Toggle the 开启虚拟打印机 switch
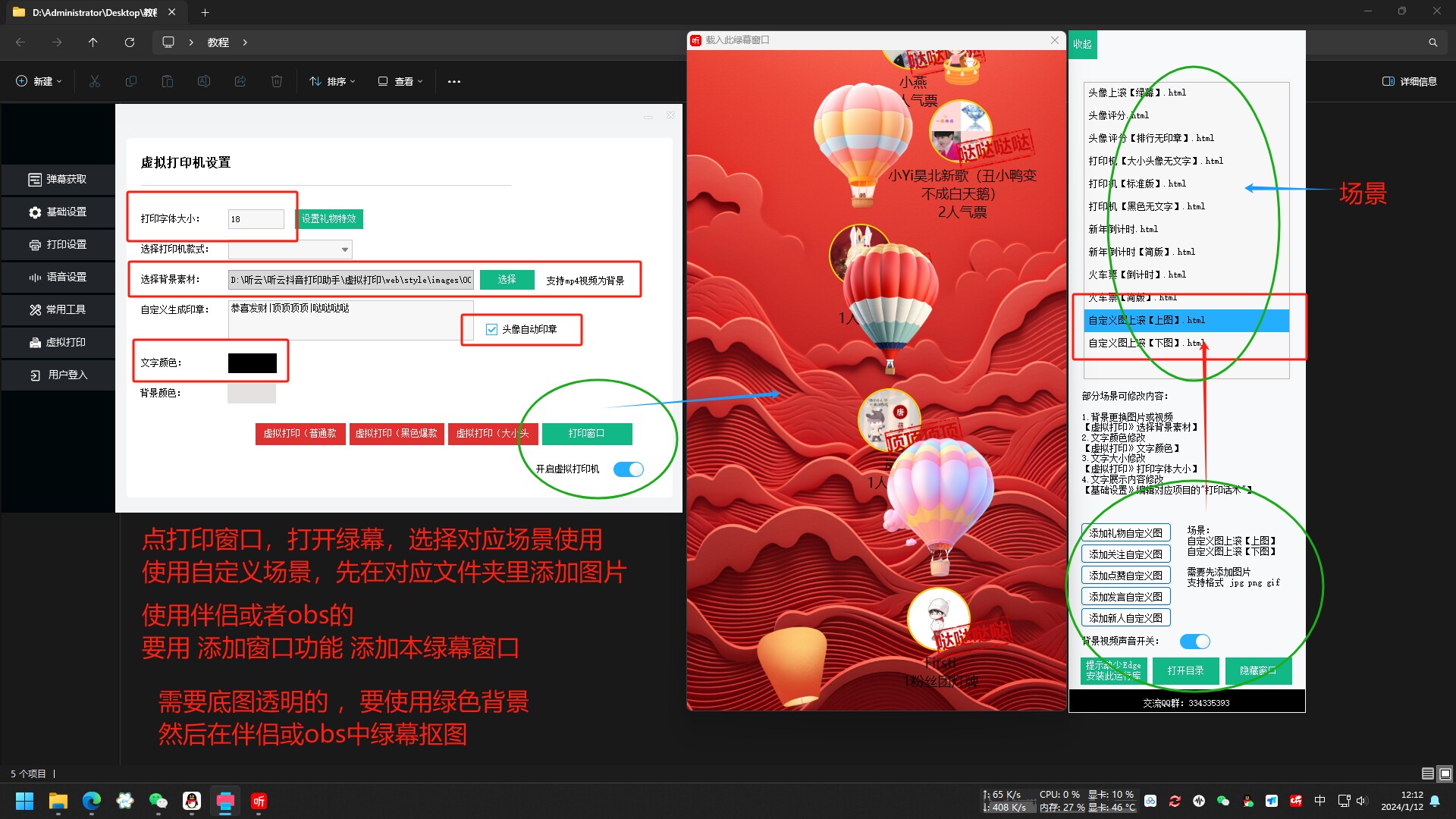Screen dimensions: 1456x819 pos(628,469)
